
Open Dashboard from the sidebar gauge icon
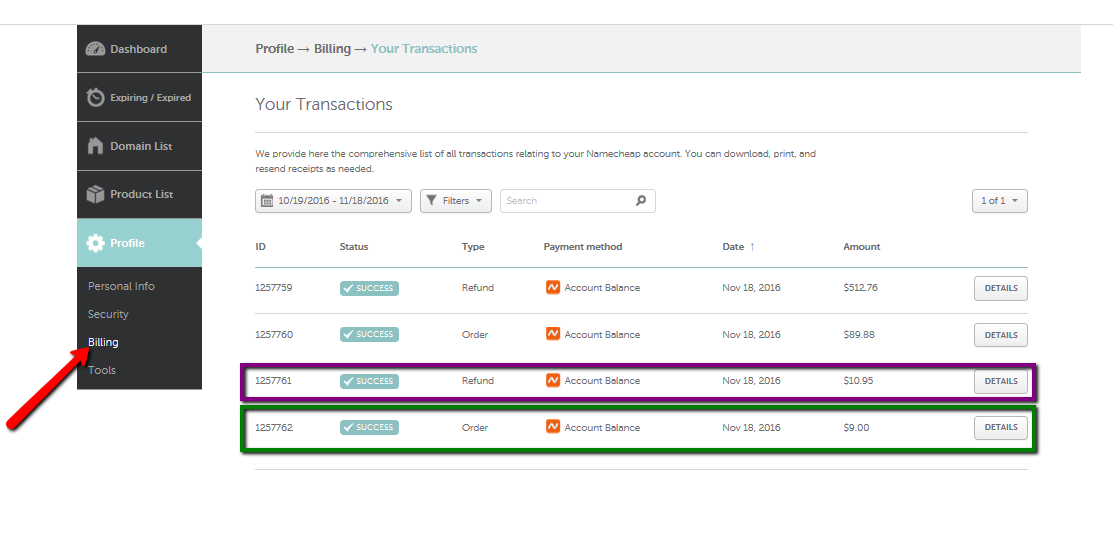coord(95,49)
